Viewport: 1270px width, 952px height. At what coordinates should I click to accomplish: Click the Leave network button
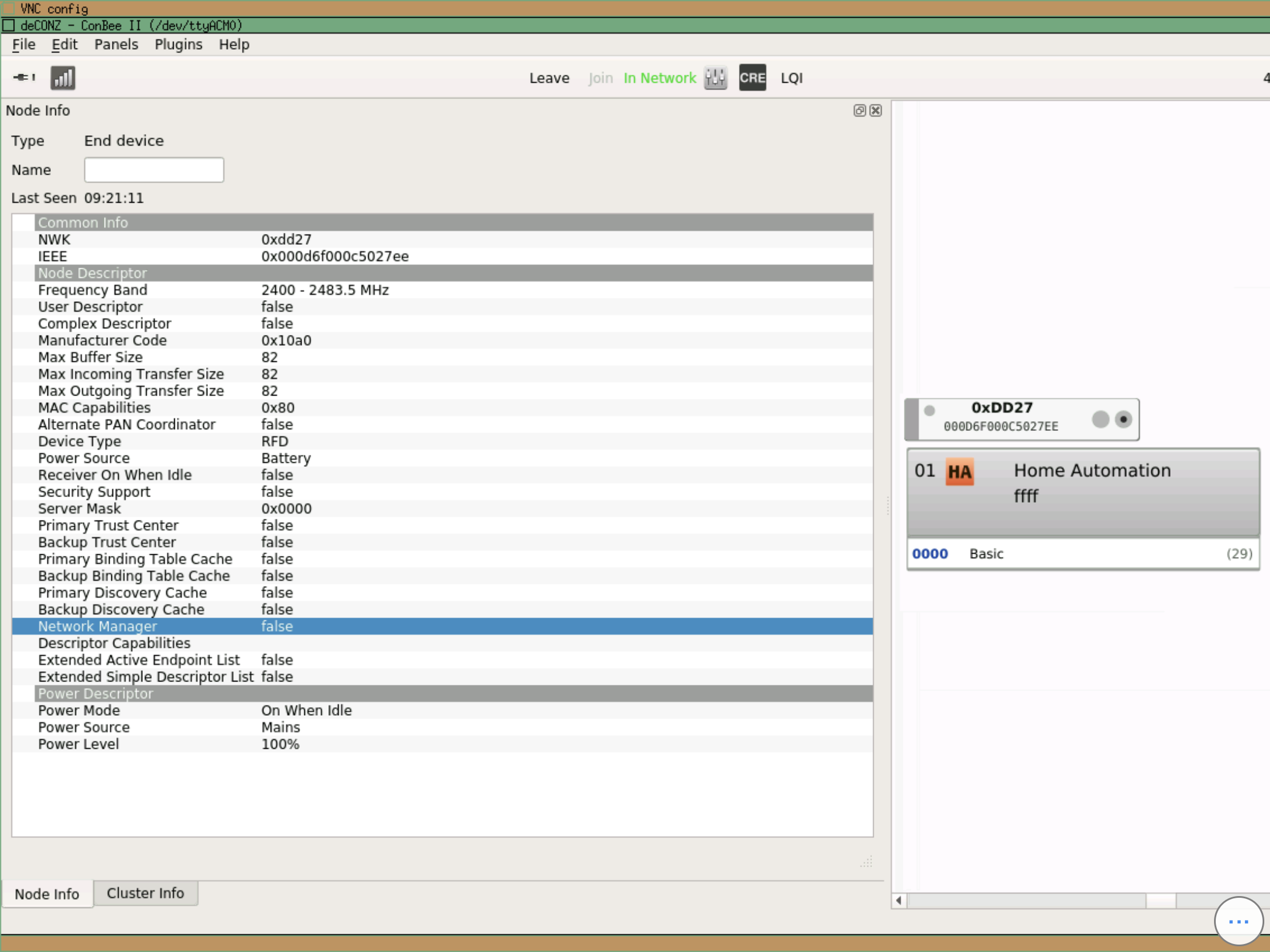point(549,78)
